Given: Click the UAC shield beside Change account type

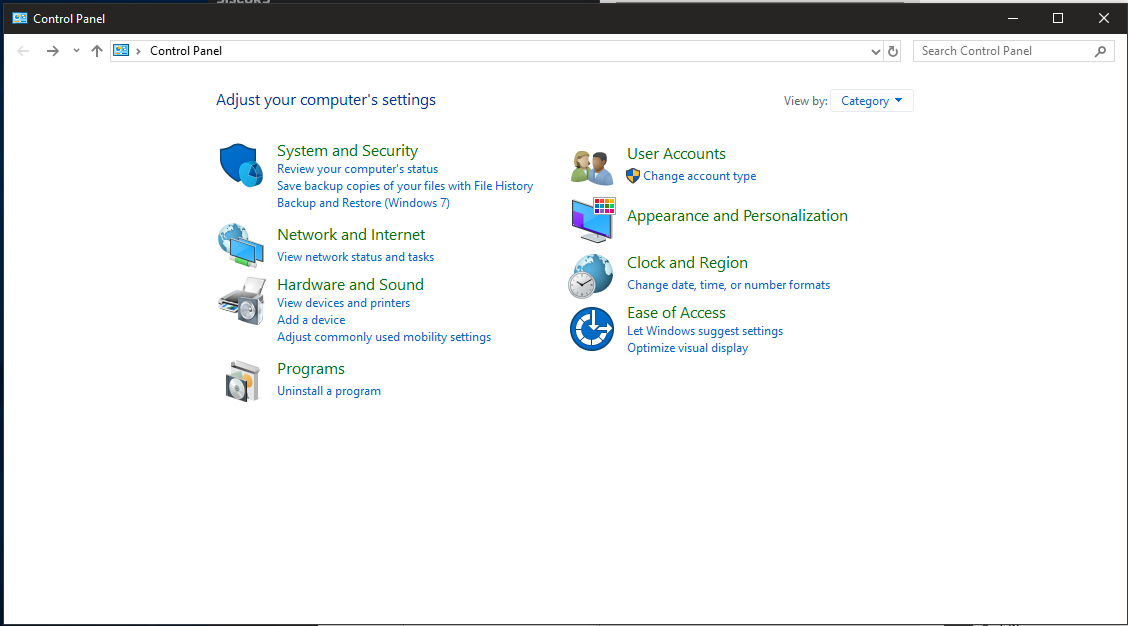Looking at the screenshot, I should [633, 176].
